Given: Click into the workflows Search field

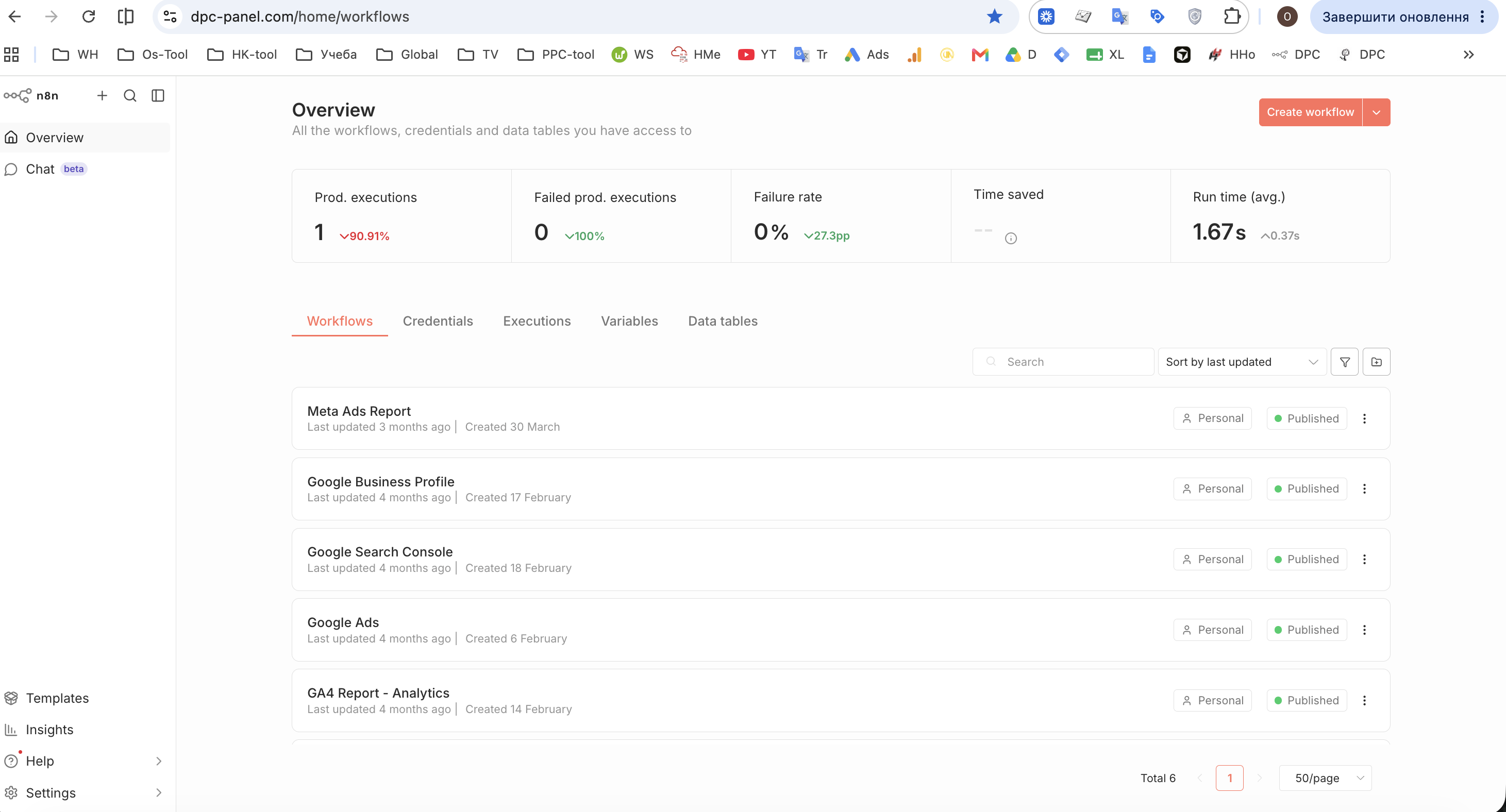Looking at the screenshot, I should [1063, 362].
